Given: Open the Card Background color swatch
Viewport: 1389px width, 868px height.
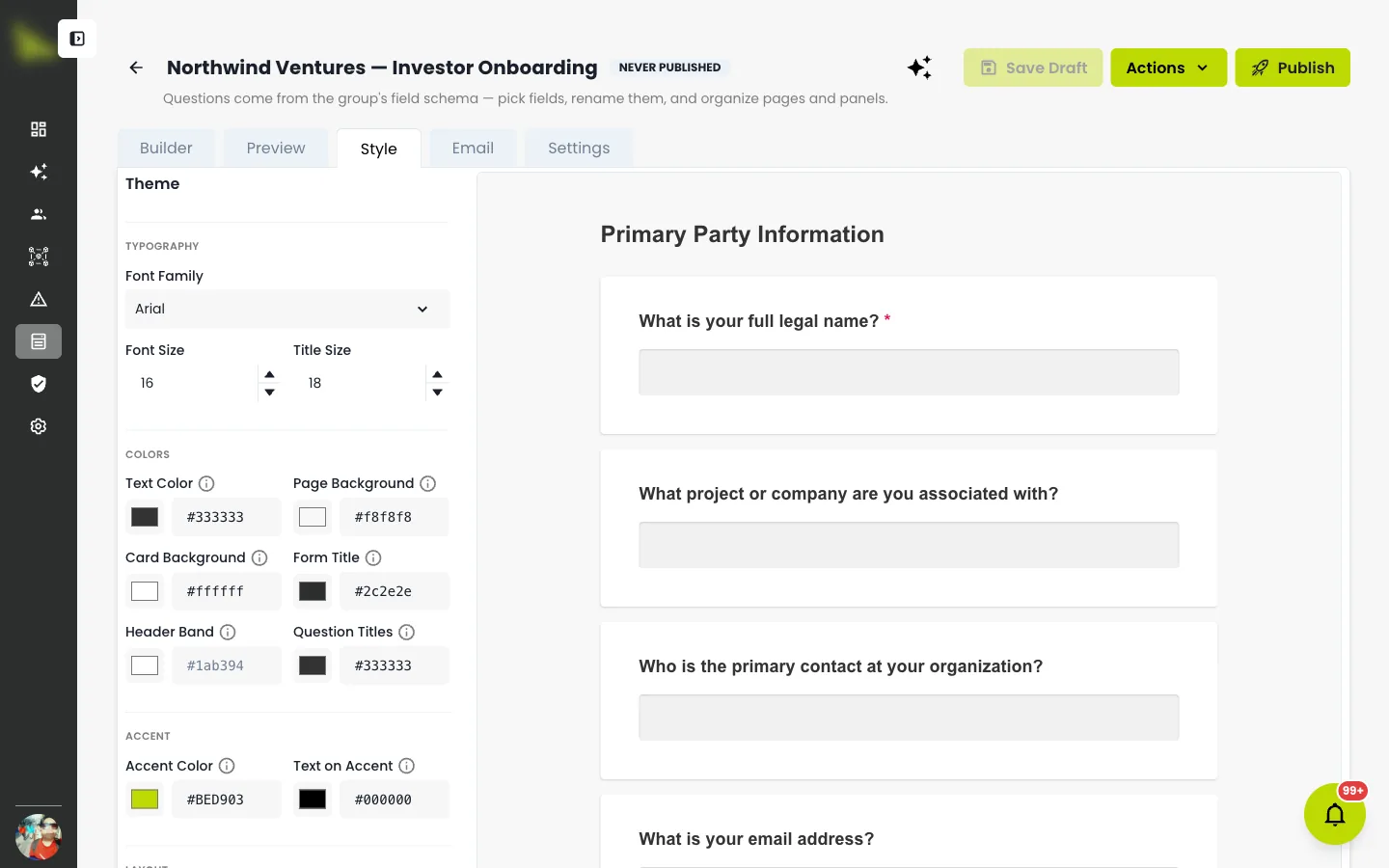Looking at the screenshot, I should [145, 591].
